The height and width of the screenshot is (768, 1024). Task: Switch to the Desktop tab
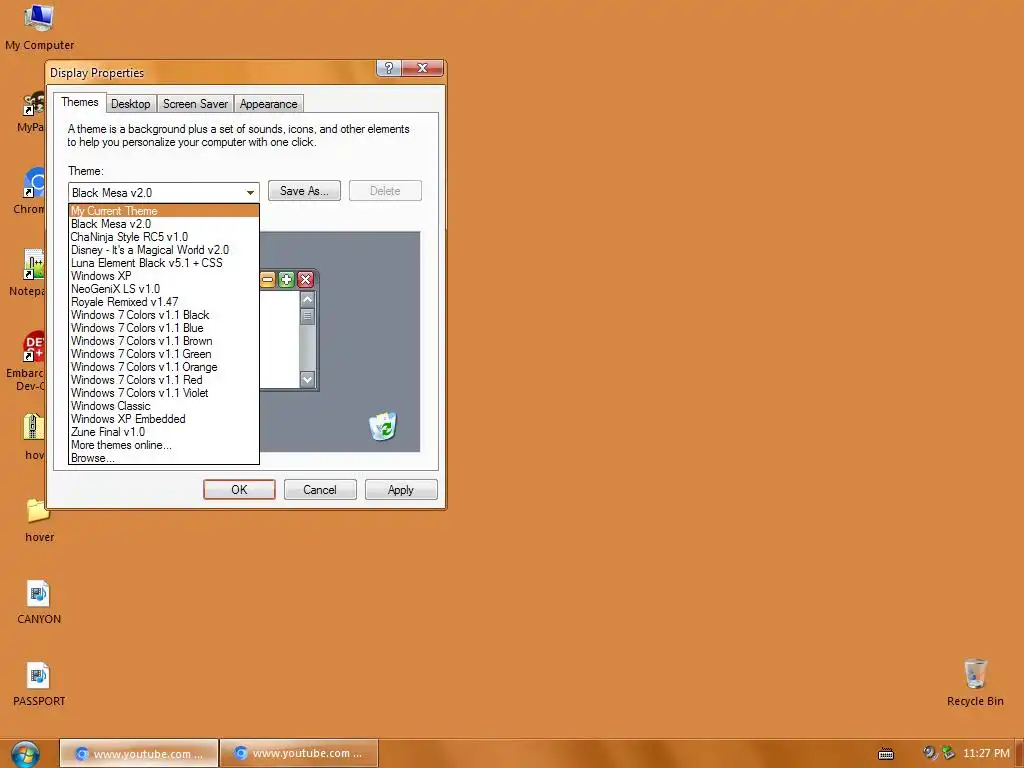coord(131,104)
